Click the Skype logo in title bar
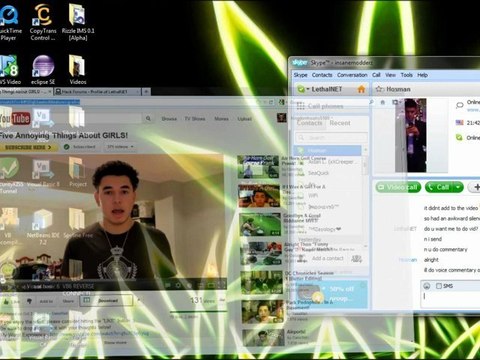This screenshot has height=360, width=480. [x=299, y=62]
